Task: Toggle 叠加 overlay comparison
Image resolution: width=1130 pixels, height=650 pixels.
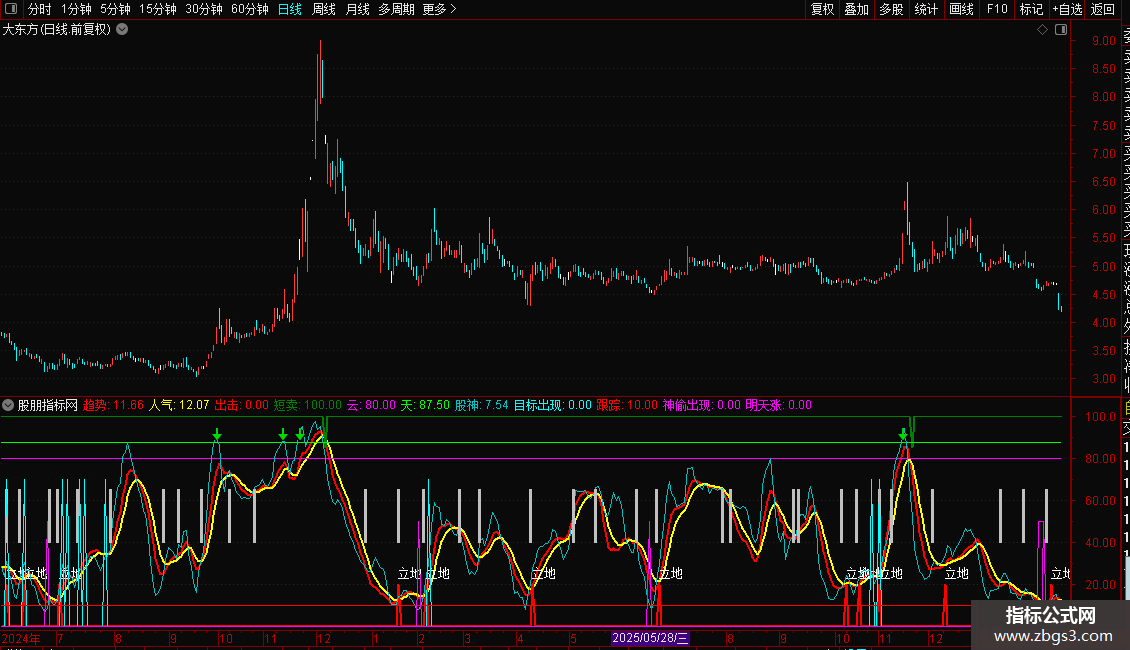Action: [856, 9]
